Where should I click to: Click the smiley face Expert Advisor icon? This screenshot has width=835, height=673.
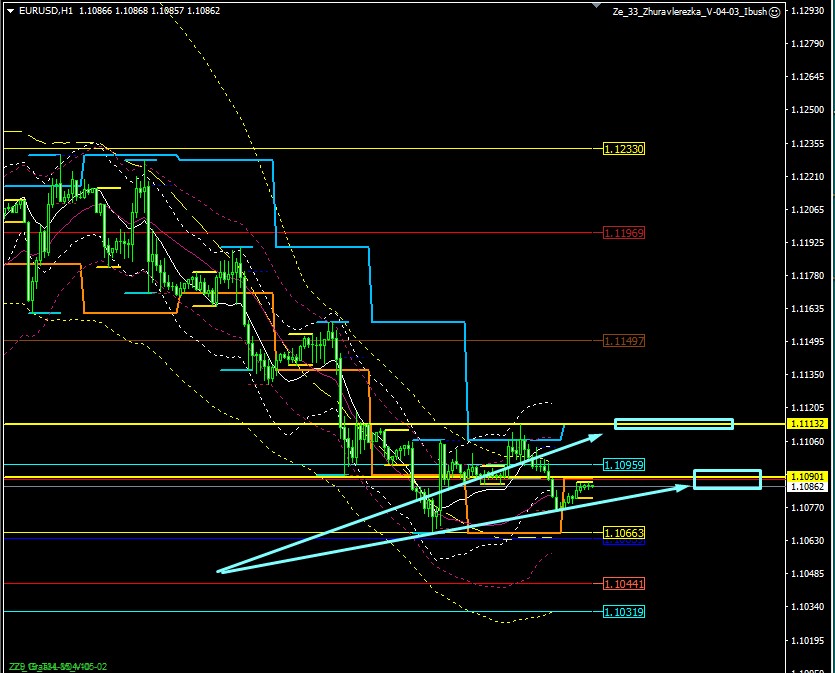[x=775, y=11]
